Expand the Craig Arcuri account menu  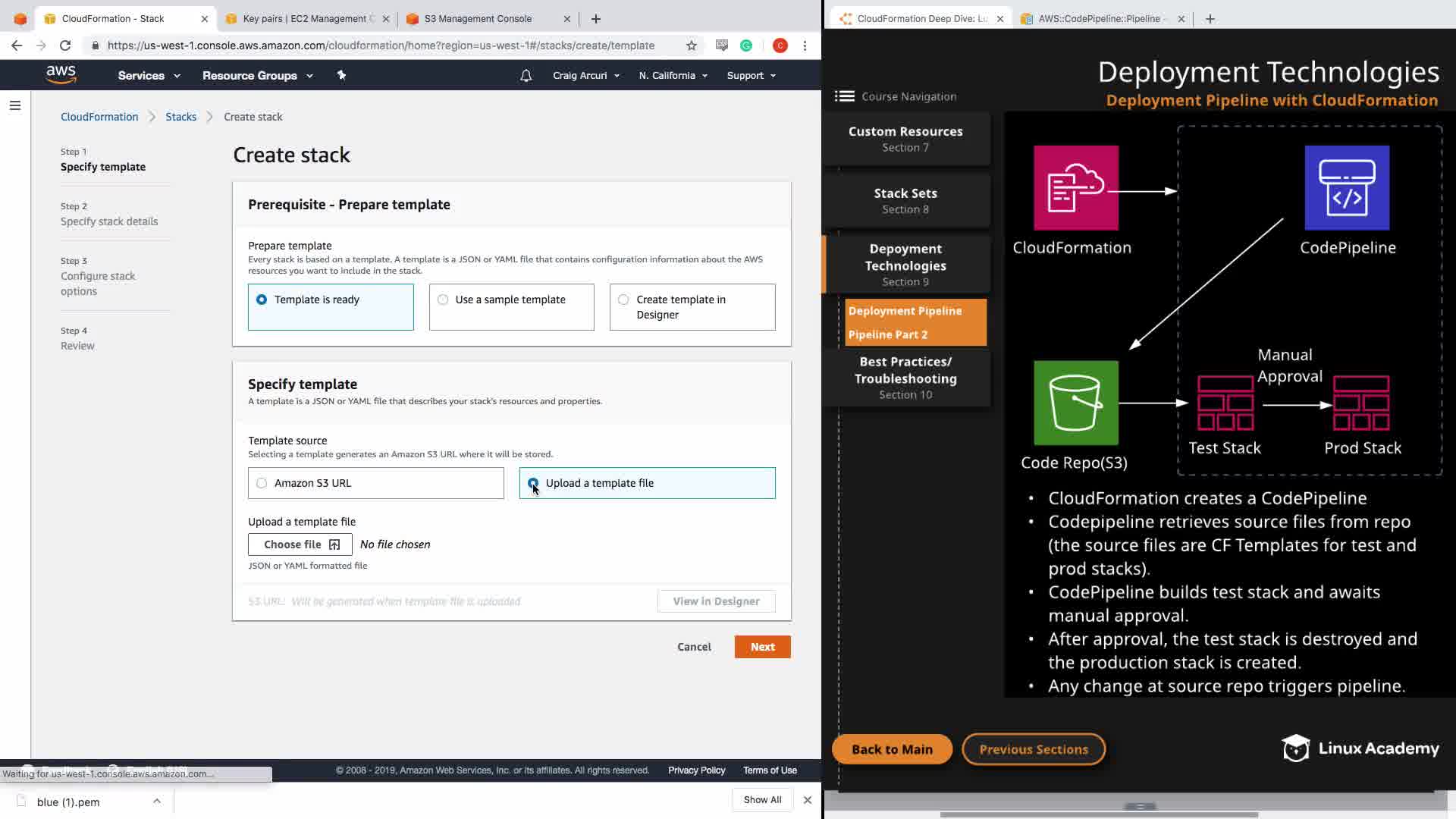(585, 76)
